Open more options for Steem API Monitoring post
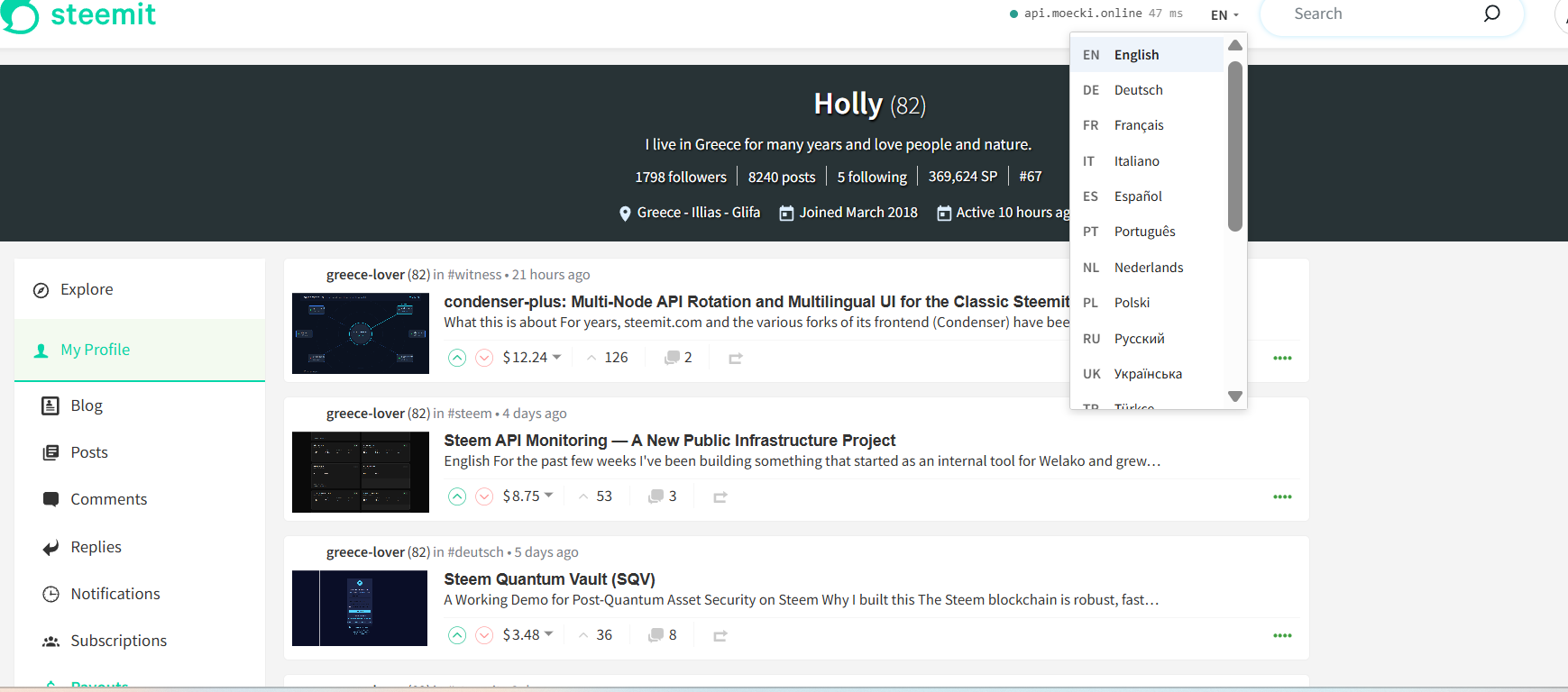1568x692 pixels. tap(1282, 496)
